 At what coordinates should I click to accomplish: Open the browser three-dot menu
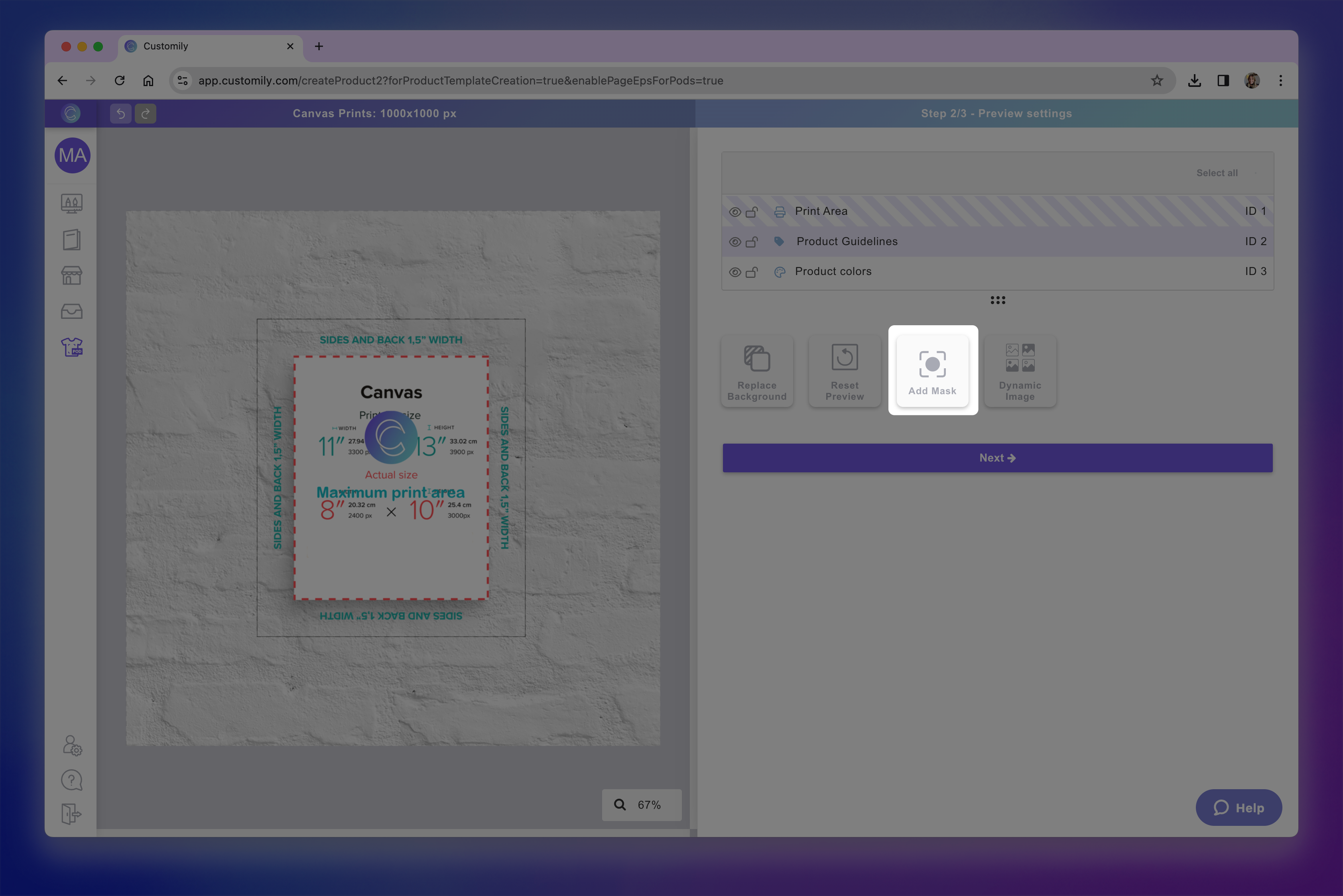pos(1280,81)
